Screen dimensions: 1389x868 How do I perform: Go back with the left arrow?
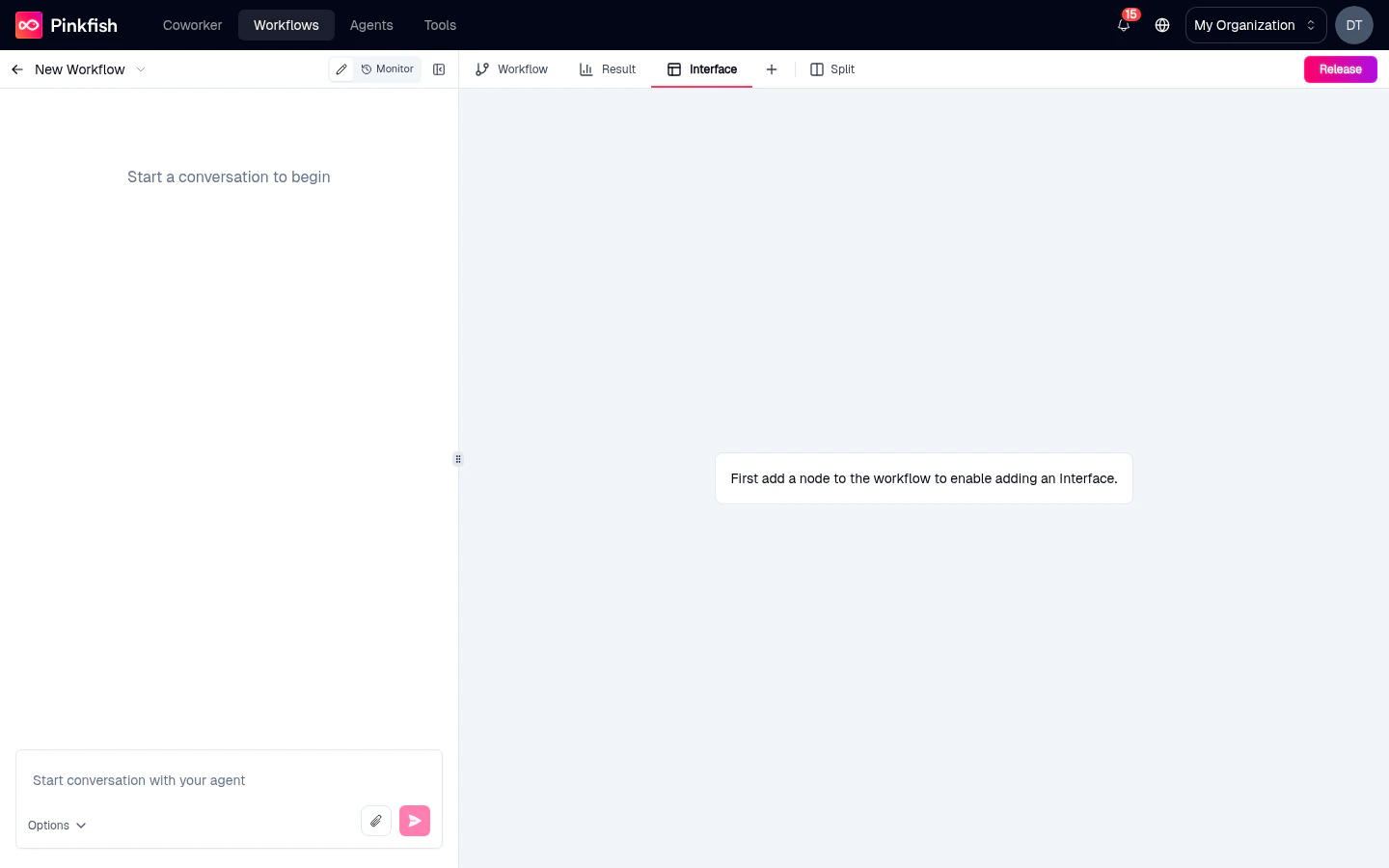[x=17, y=69]
